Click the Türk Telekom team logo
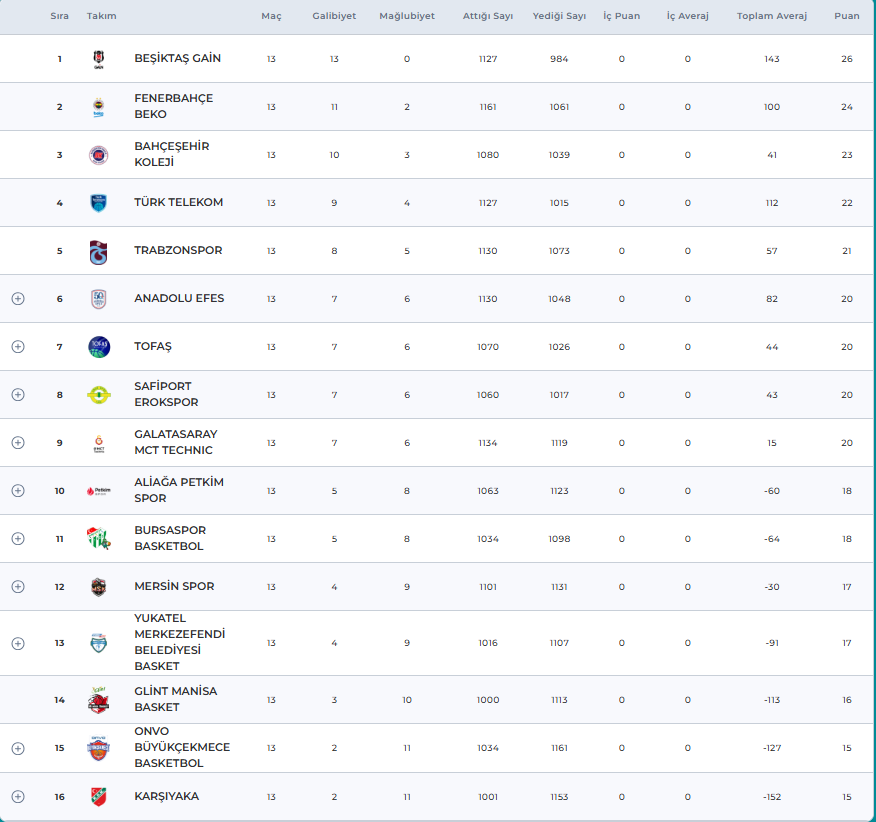This screenshot has width=876, height=822. (x=98, y=203)
